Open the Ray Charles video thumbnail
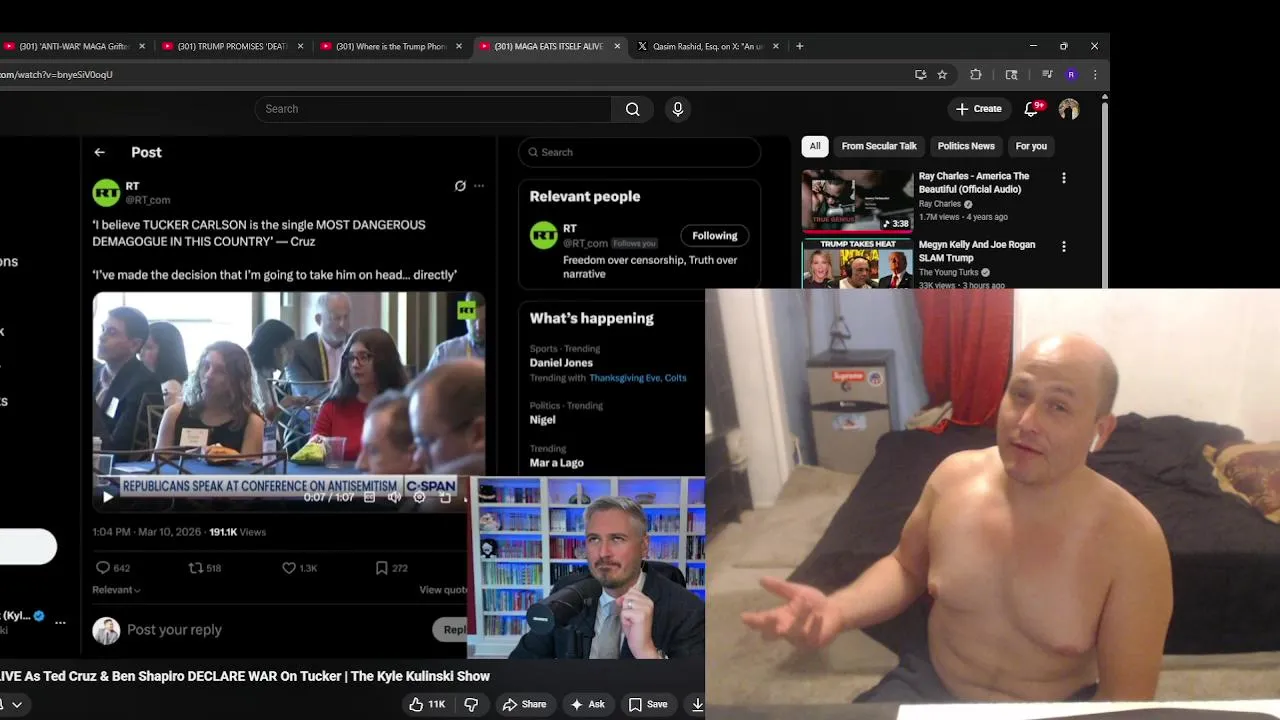The width and height of the screenshot is (1280, 720). tap(857, 201)
